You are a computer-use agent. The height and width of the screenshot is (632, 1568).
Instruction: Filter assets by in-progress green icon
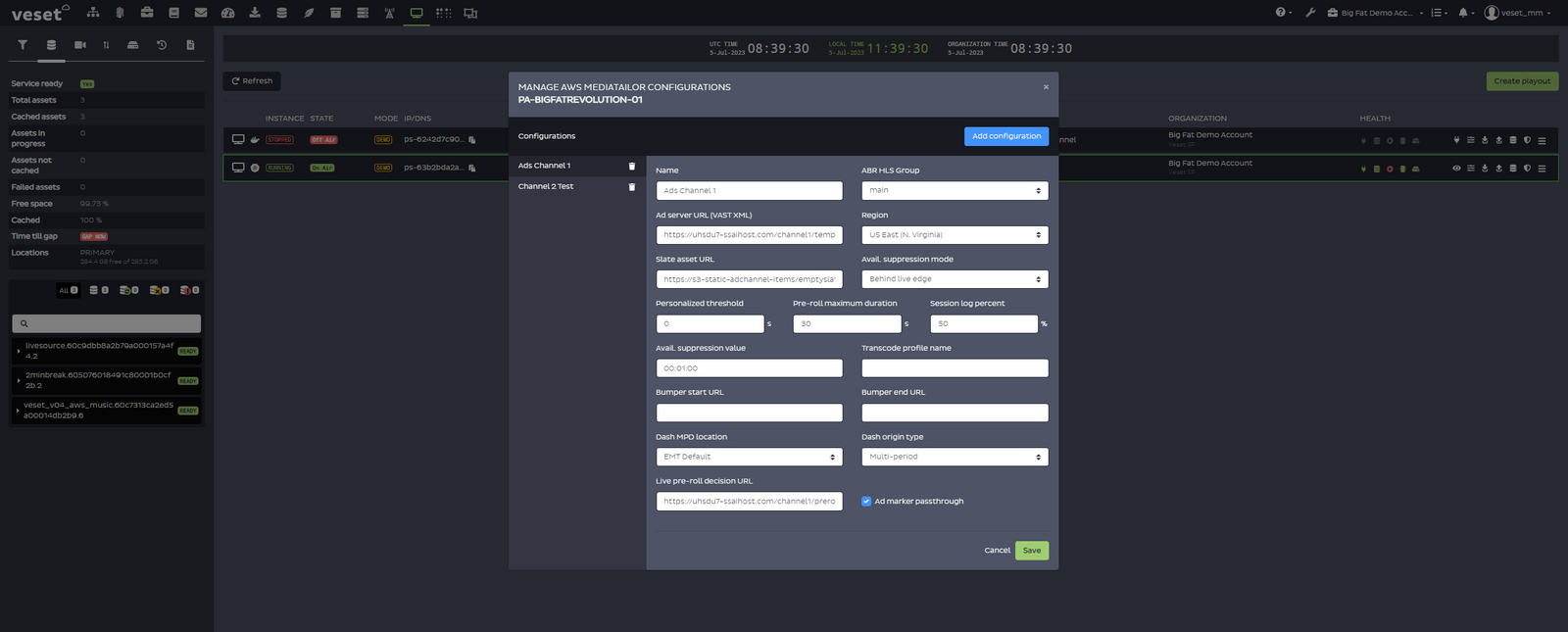tap(128, 290)
